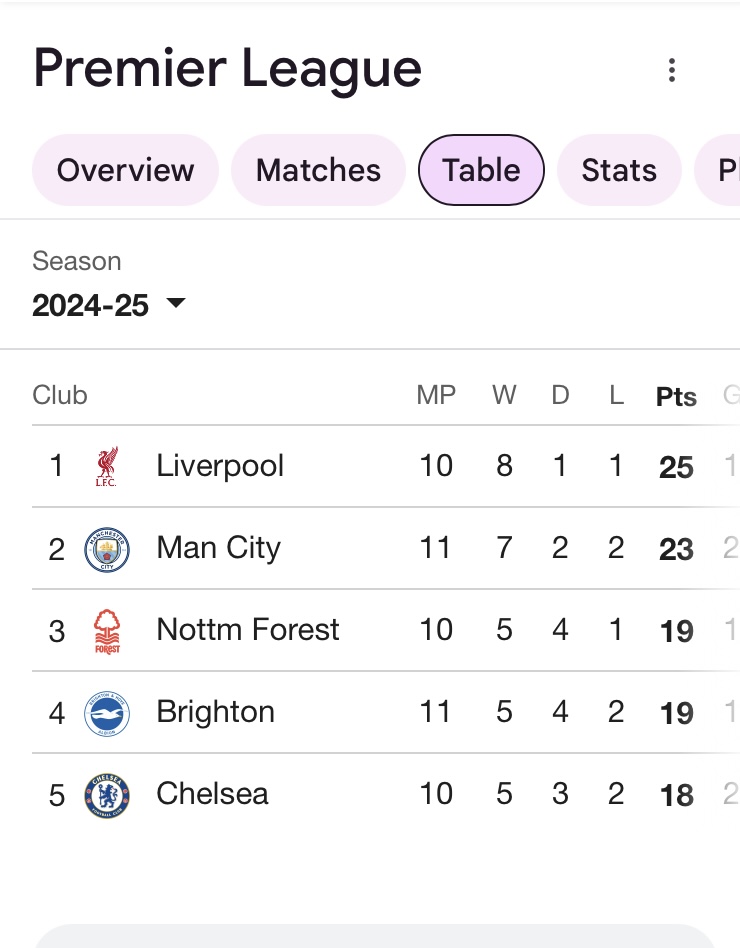The height and width of the screenshot is (948, 740).
Task: Open the Man City team link
Action: coord(218,548)
